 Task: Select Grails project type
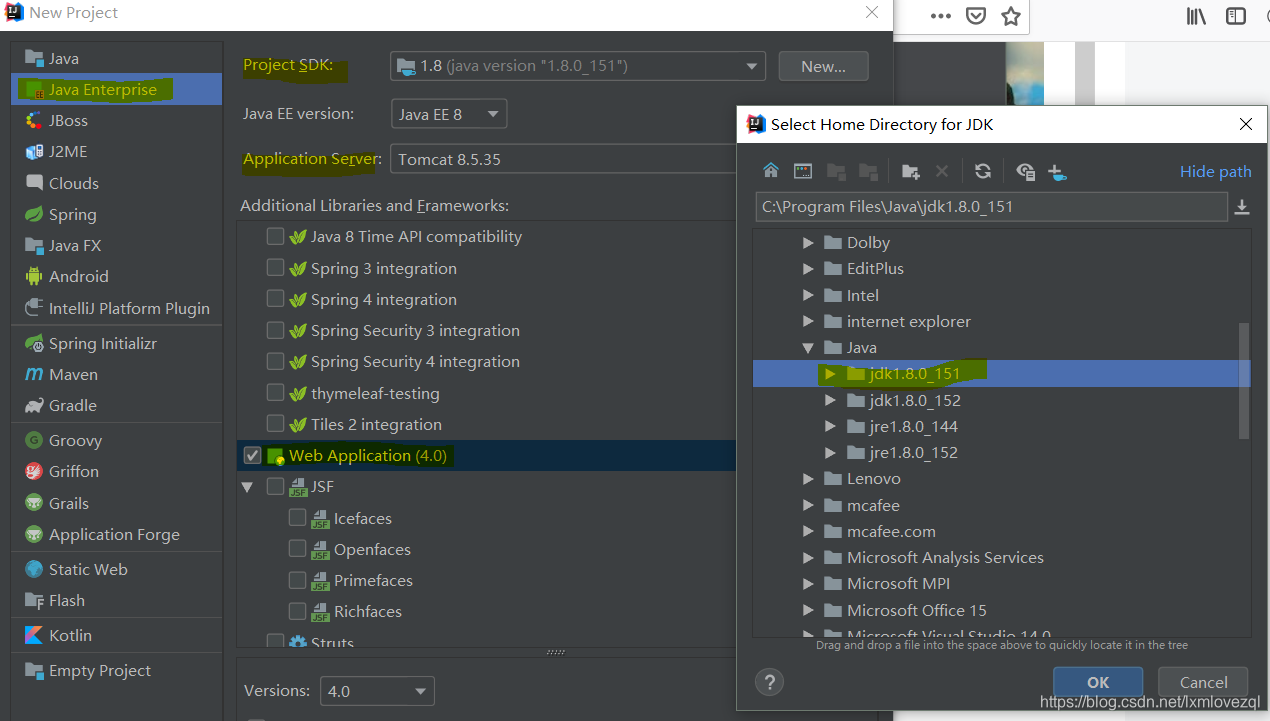(x=117, y=503)
